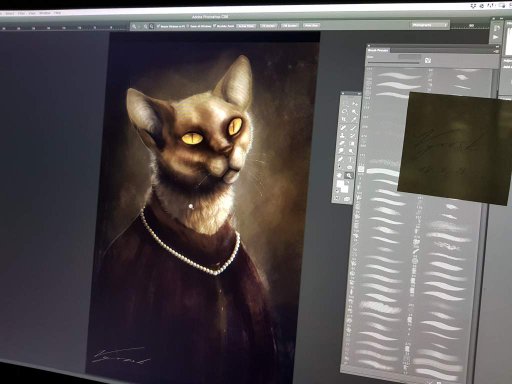Click the Fit Screen button
The height and width of the screenshot is (384, 512).
[x=269, y=26]
